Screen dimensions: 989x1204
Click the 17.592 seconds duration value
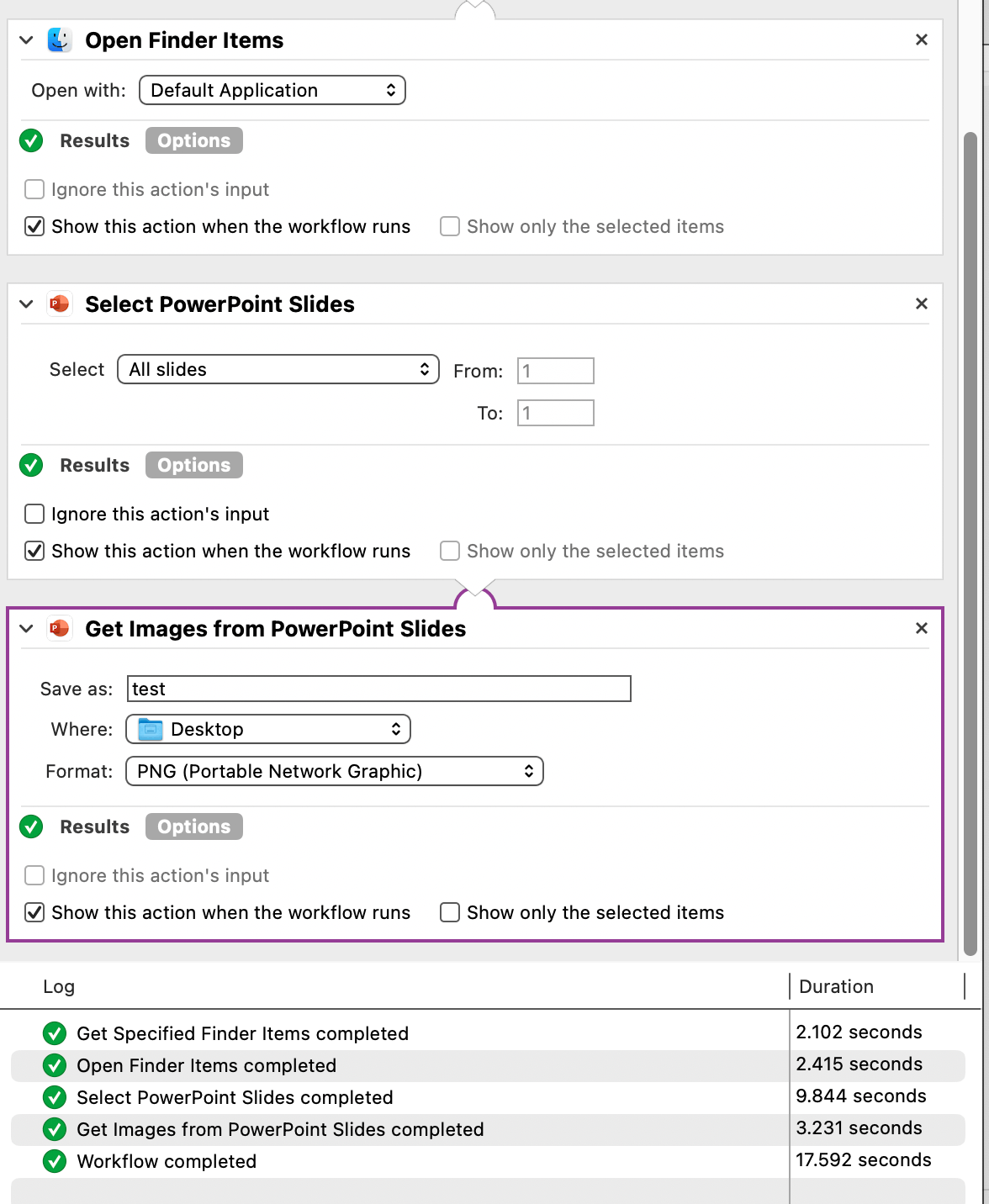coord(864,1159)
